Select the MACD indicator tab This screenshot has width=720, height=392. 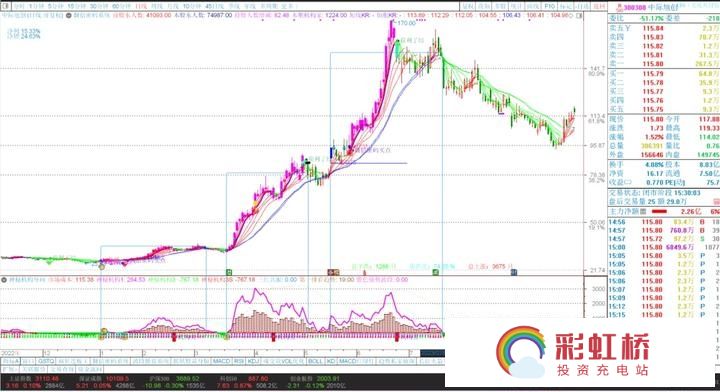(x=221, y=362)
